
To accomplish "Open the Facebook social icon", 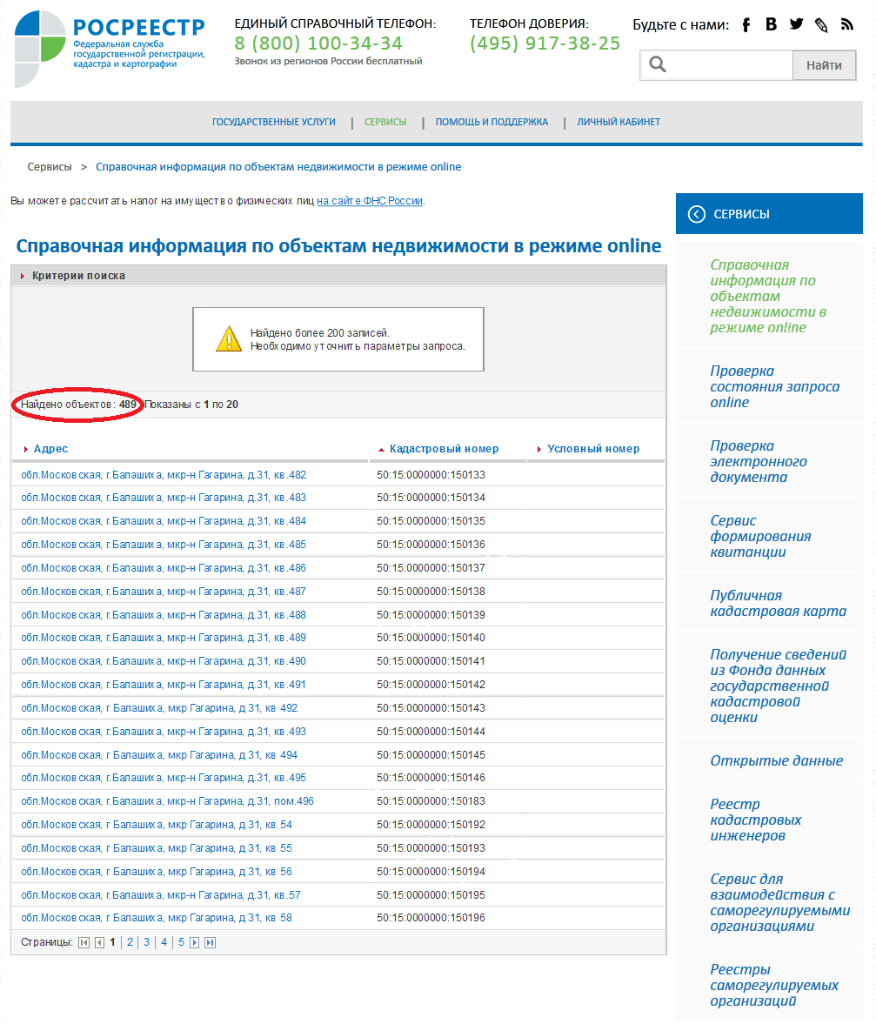I will point(746,25).
